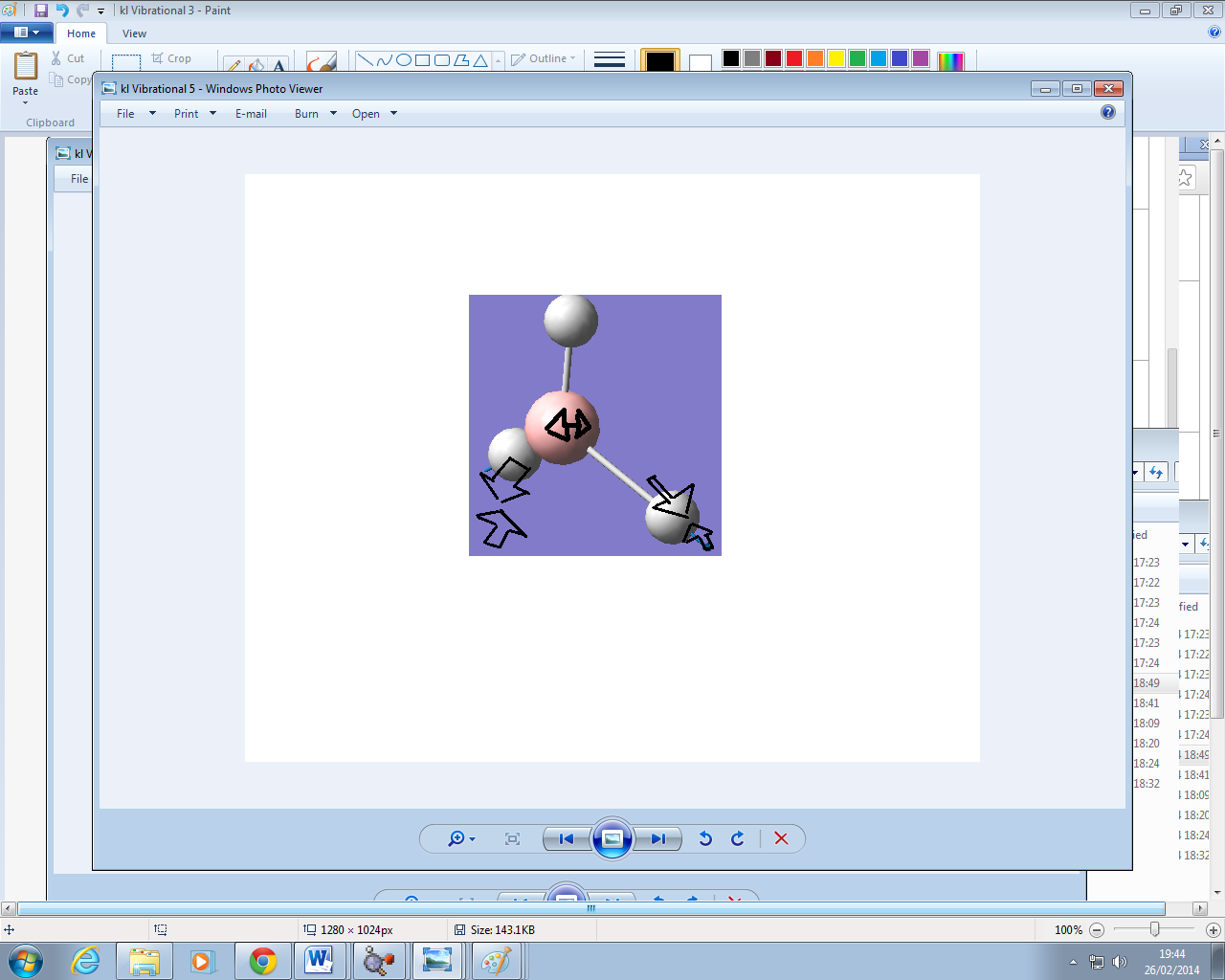Choose the Triangle shape
1225x980 pixels.
click(479, 60)
